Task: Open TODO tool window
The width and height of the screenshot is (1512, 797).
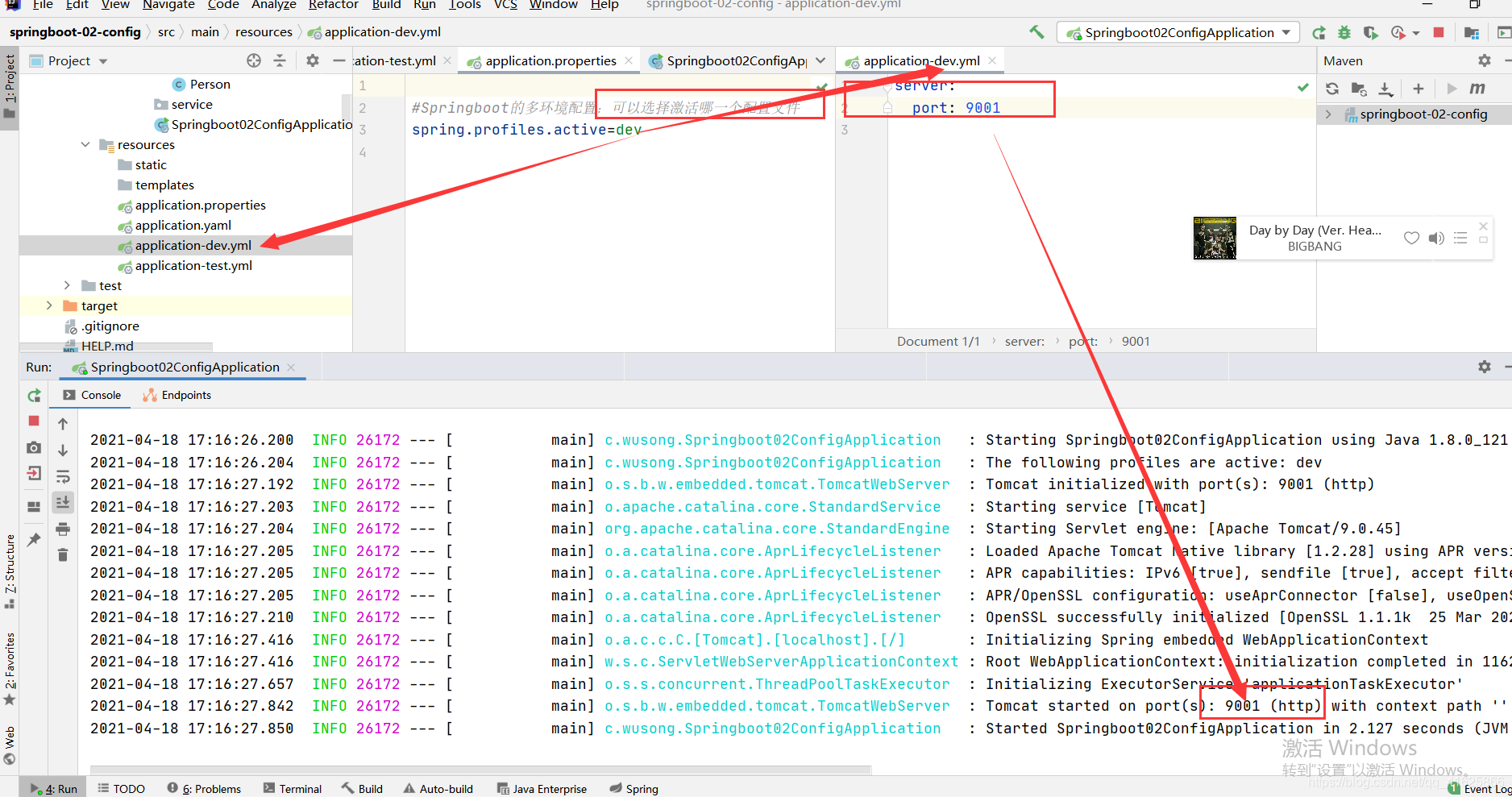Action: point(121,788)
